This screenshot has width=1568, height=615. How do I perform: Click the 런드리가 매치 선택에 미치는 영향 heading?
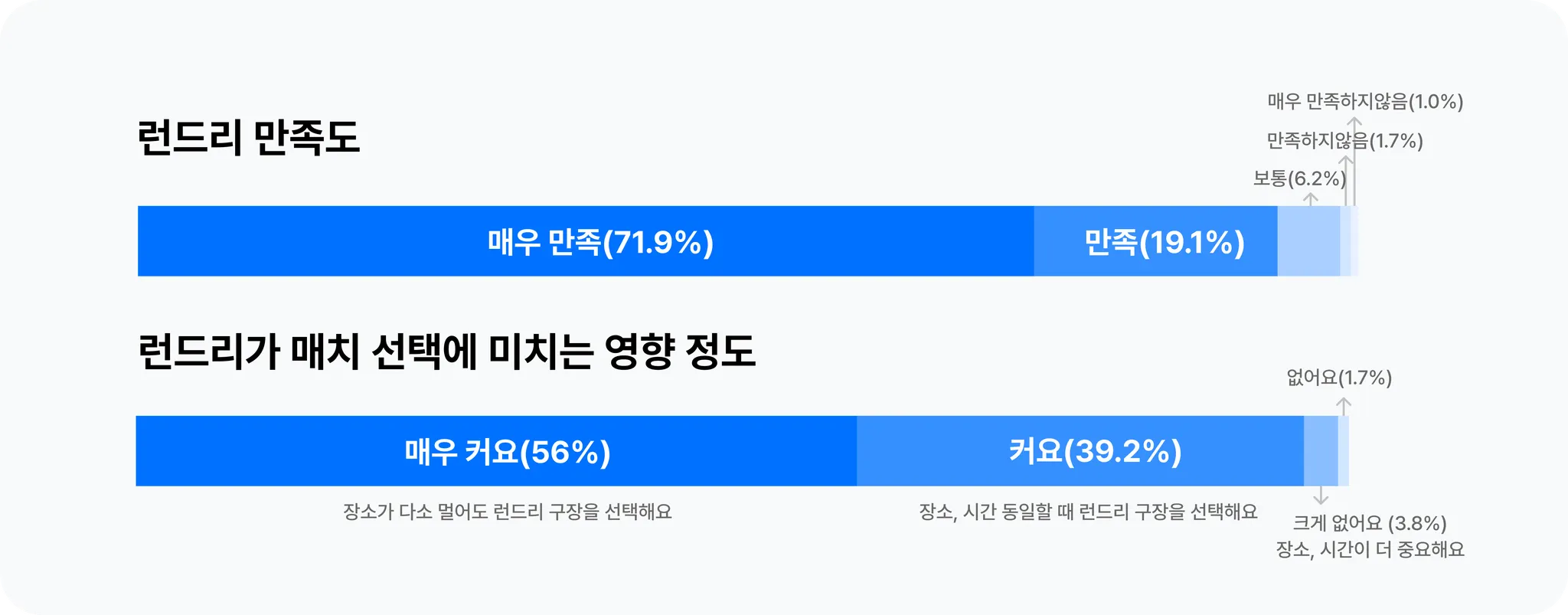coord(446,352)
